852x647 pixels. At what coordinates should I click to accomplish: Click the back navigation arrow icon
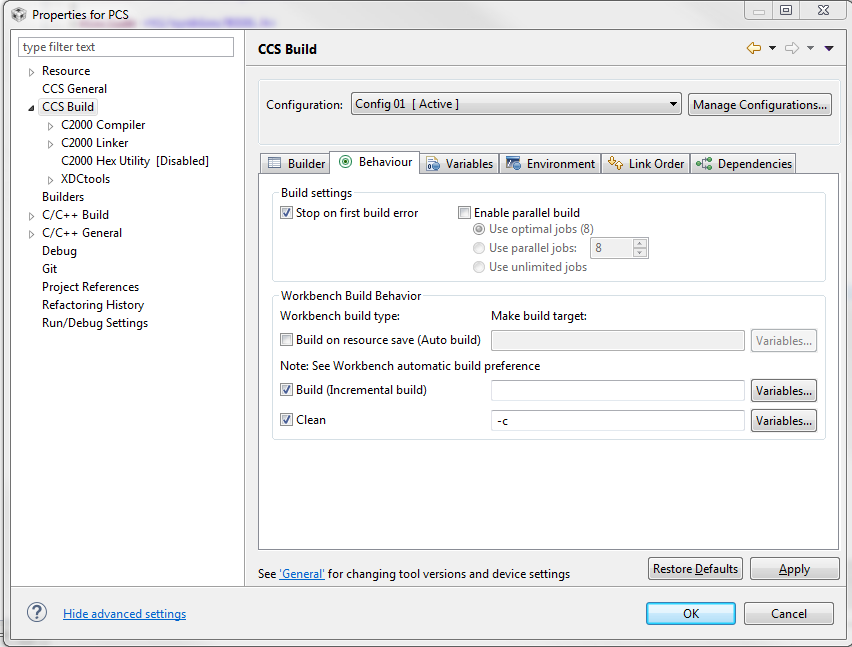753,48
